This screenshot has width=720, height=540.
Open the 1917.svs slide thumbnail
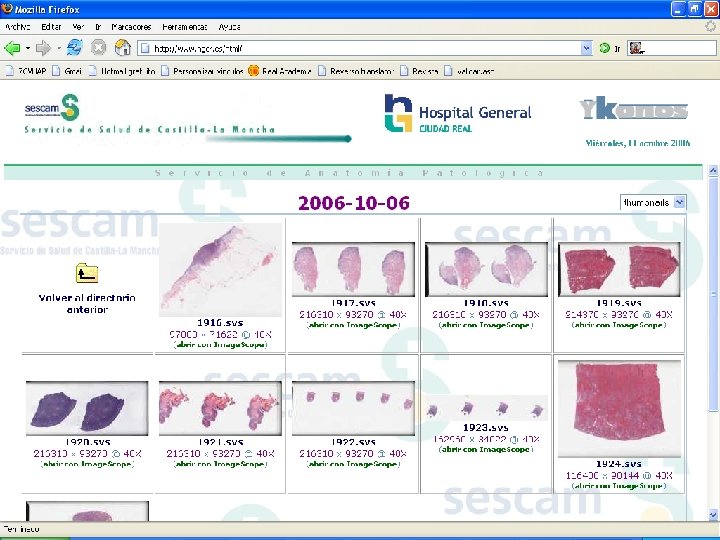(x=353, y=270)
